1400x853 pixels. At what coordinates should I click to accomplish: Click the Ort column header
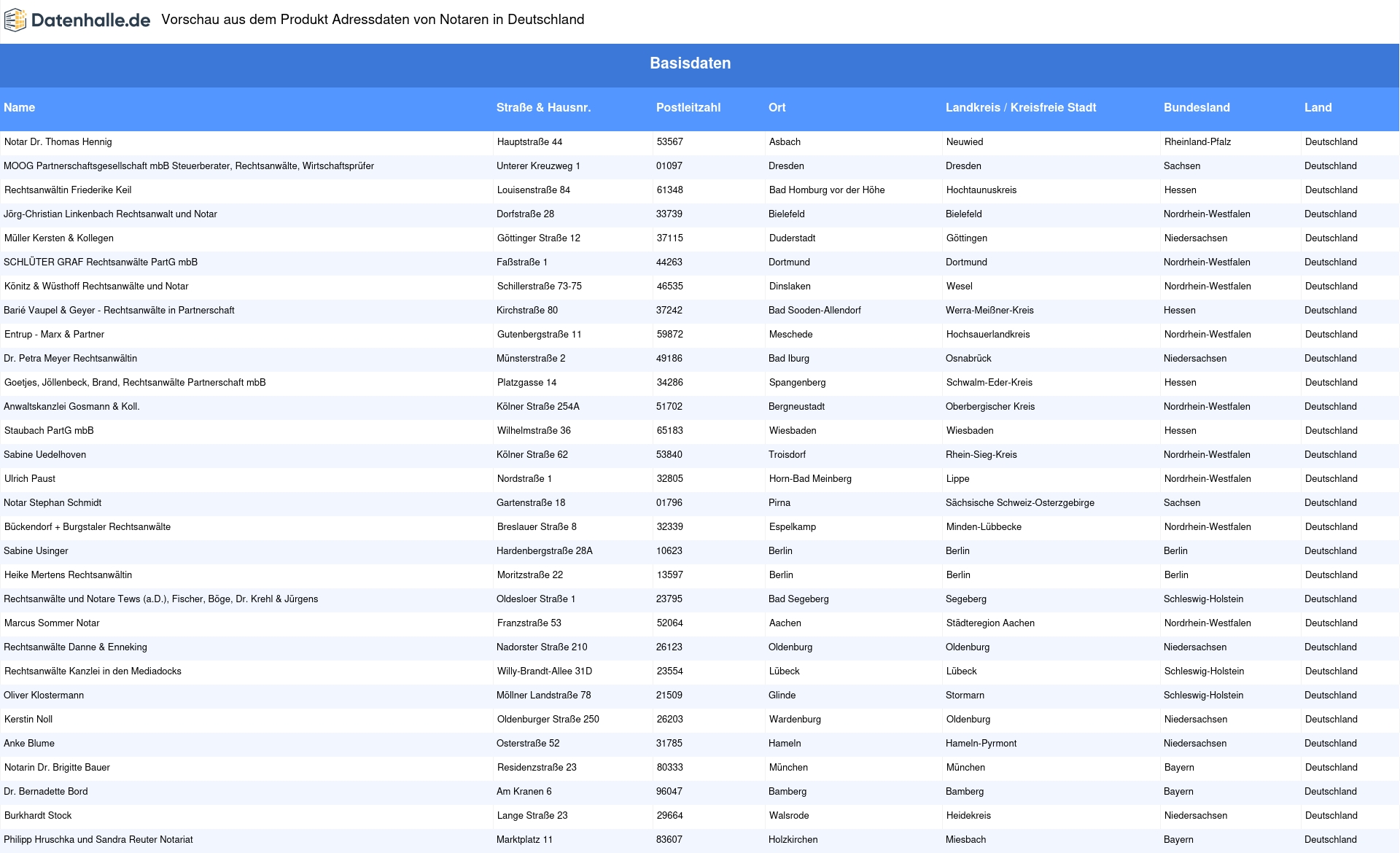(x=777, y=107)
